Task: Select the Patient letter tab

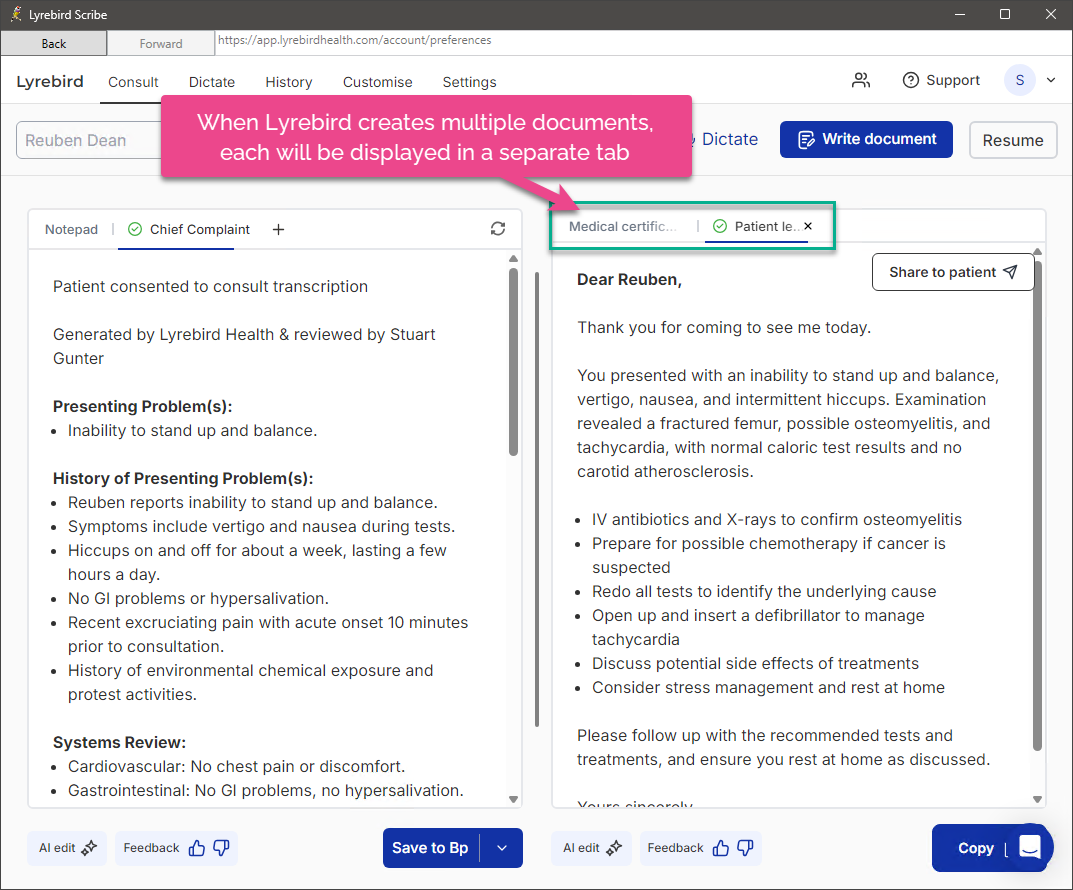Action: tap(756, 226)
